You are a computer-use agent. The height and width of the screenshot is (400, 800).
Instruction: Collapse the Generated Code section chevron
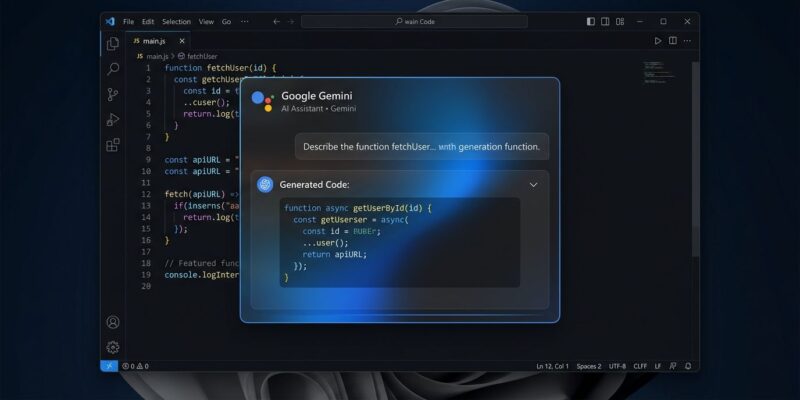(533, 185)
